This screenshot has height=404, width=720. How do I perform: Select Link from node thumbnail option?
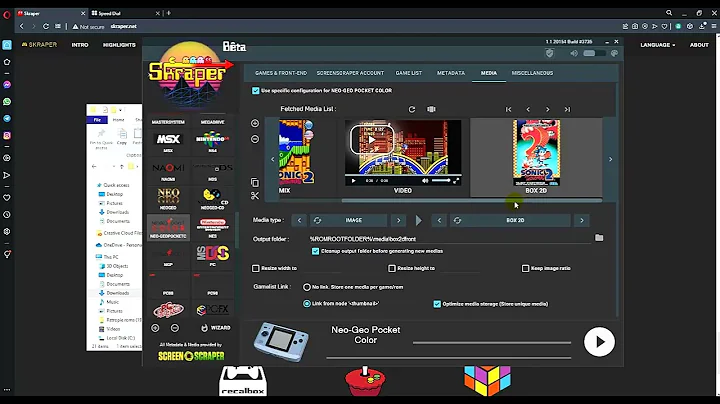click(x=307, y=303)
